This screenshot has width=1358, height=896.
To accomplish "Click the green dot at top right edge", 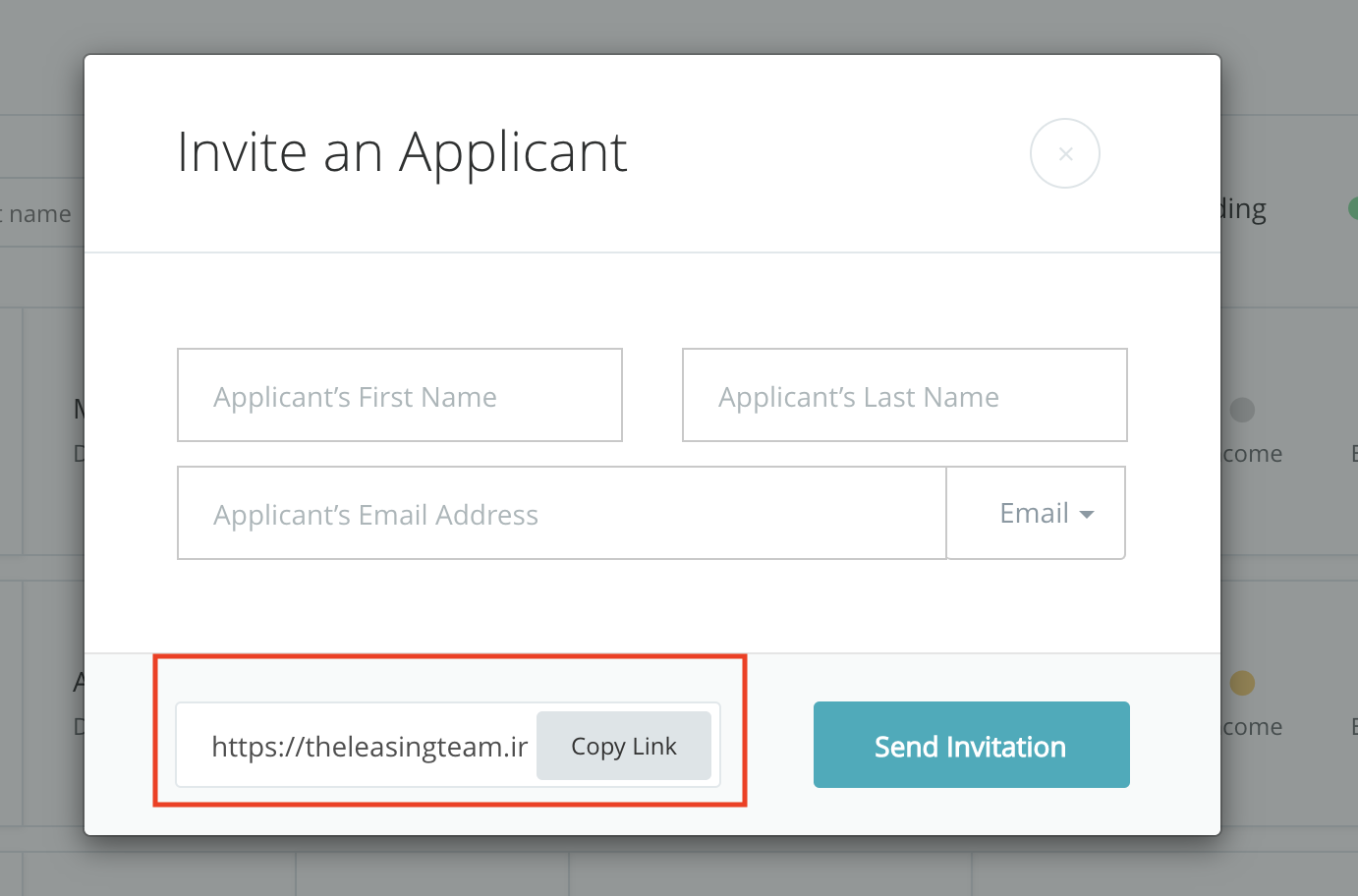I will pos(1352,208).
